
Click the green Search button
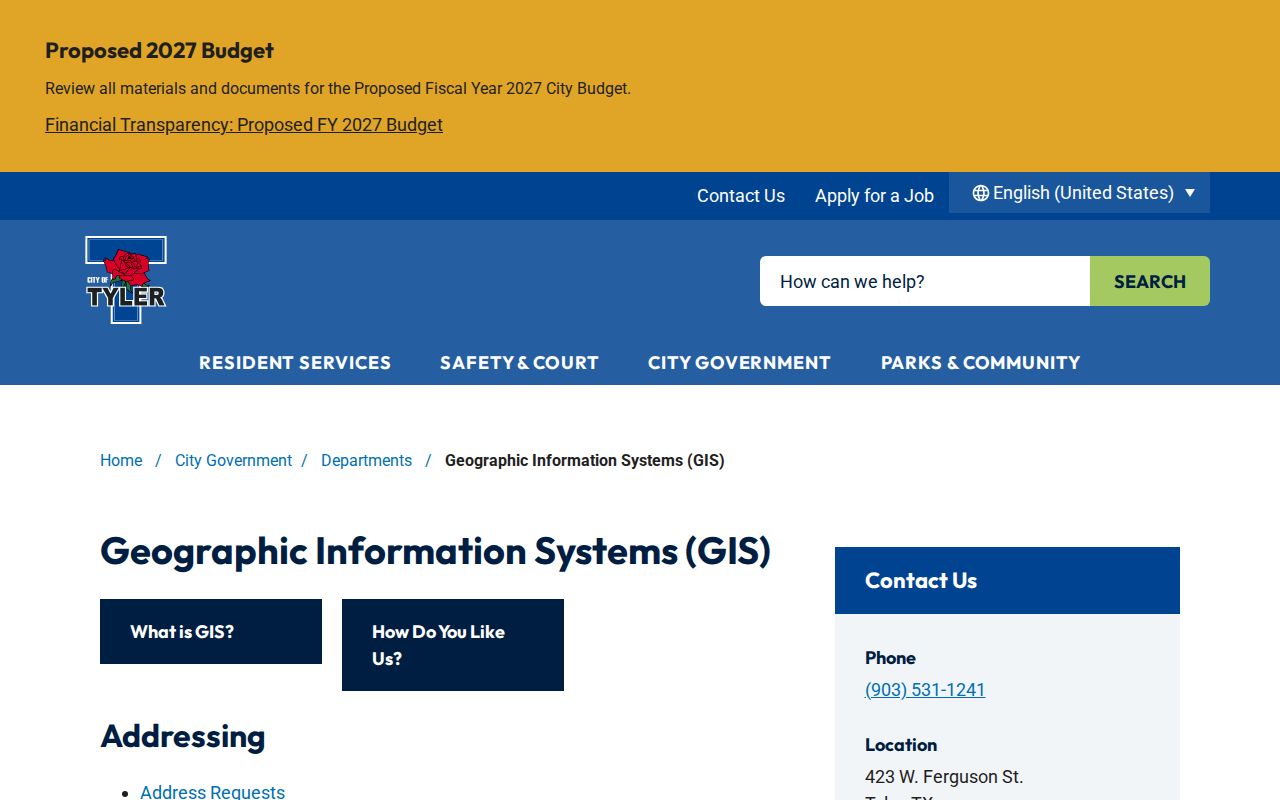tap(1150, 281)
